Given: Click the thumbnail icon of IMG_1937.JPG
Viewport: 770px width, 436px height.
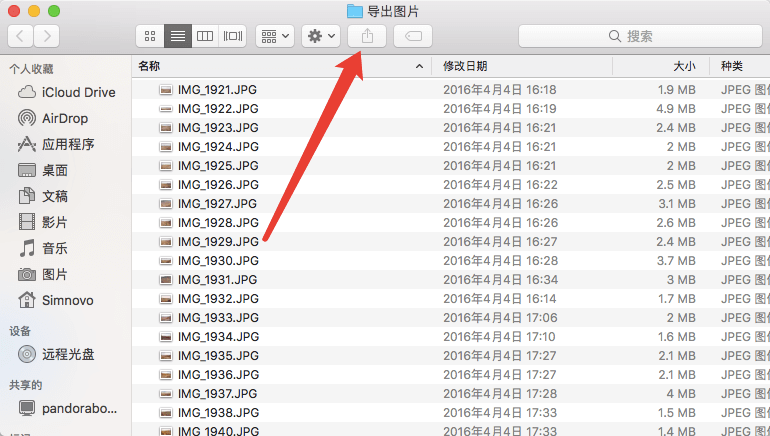Looking at the screenshot, I should pos(166,394).
